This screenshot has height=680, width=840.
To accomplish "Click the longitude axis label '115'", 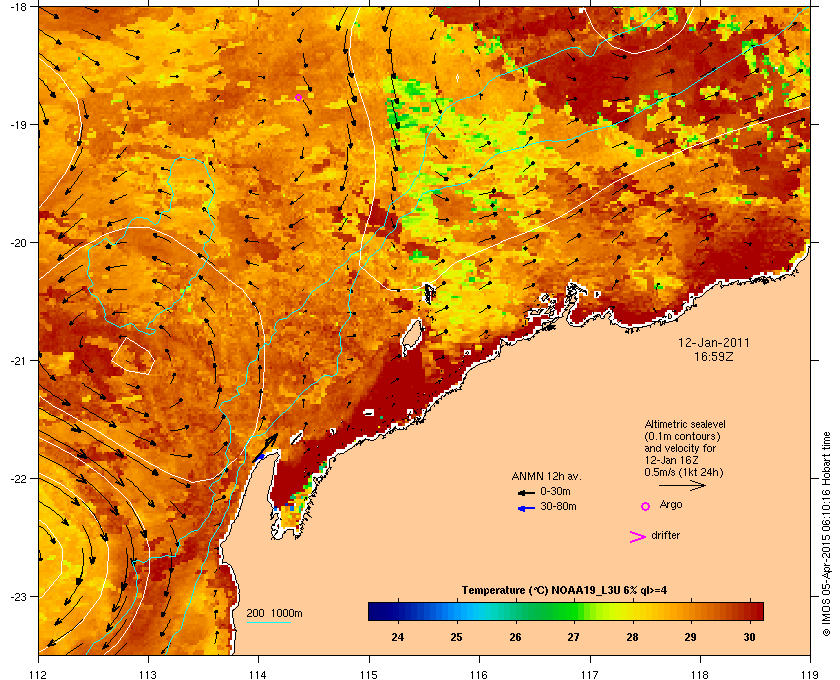I will click(x=369, y=675).
